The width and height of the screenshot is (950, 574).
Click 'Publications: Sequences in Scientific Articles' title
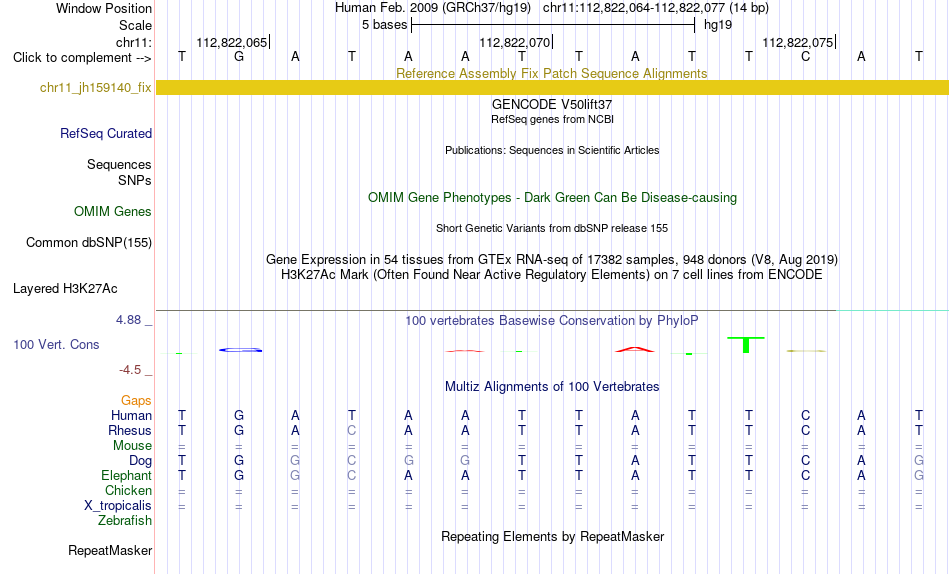(x=552, y=150)
